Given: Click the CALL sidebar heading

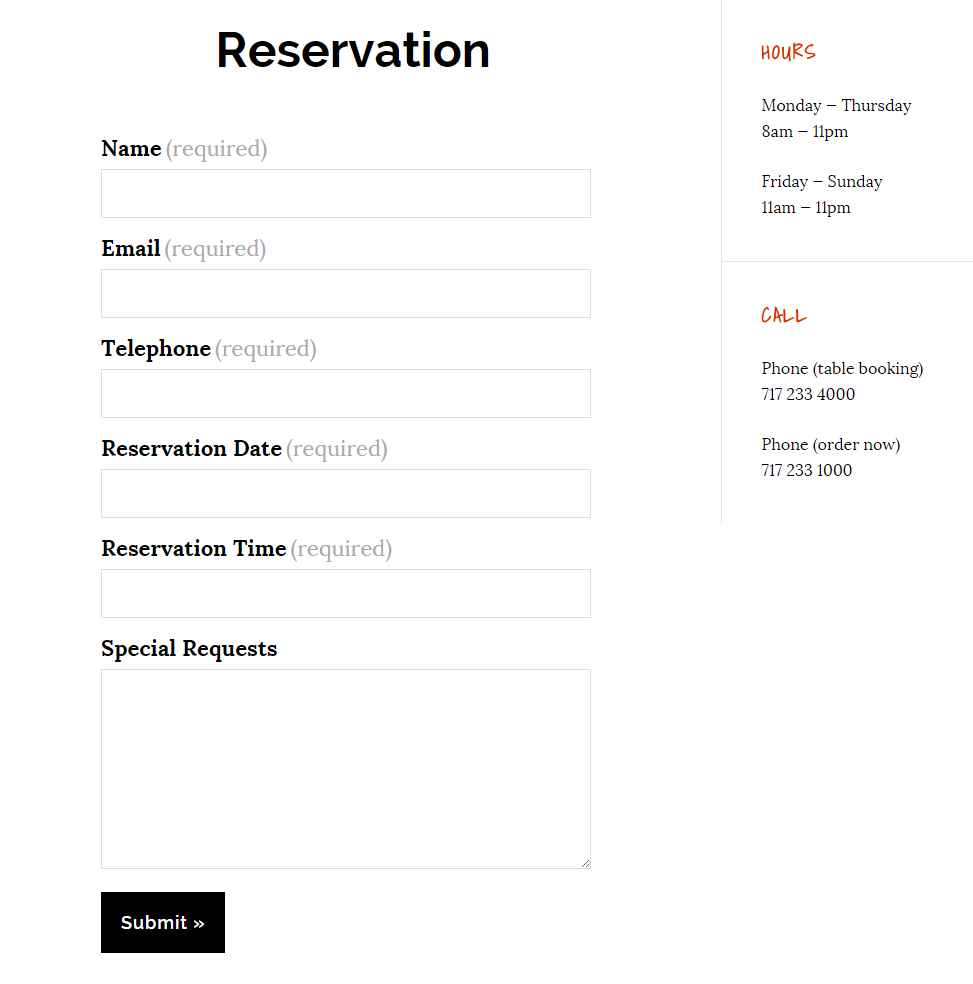Looking at the screenshot, I should coord(783,315).
